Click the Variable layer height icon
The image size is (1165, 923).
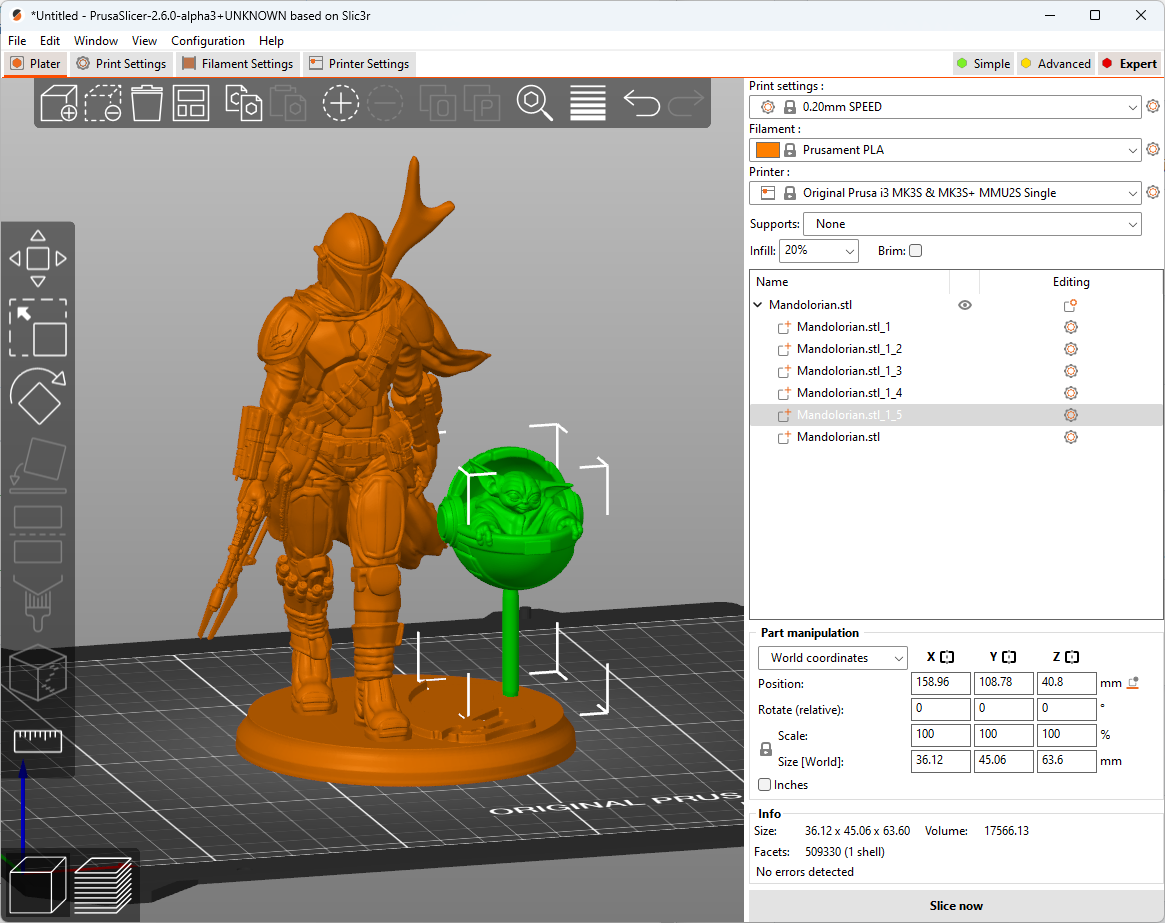(588, 103)
